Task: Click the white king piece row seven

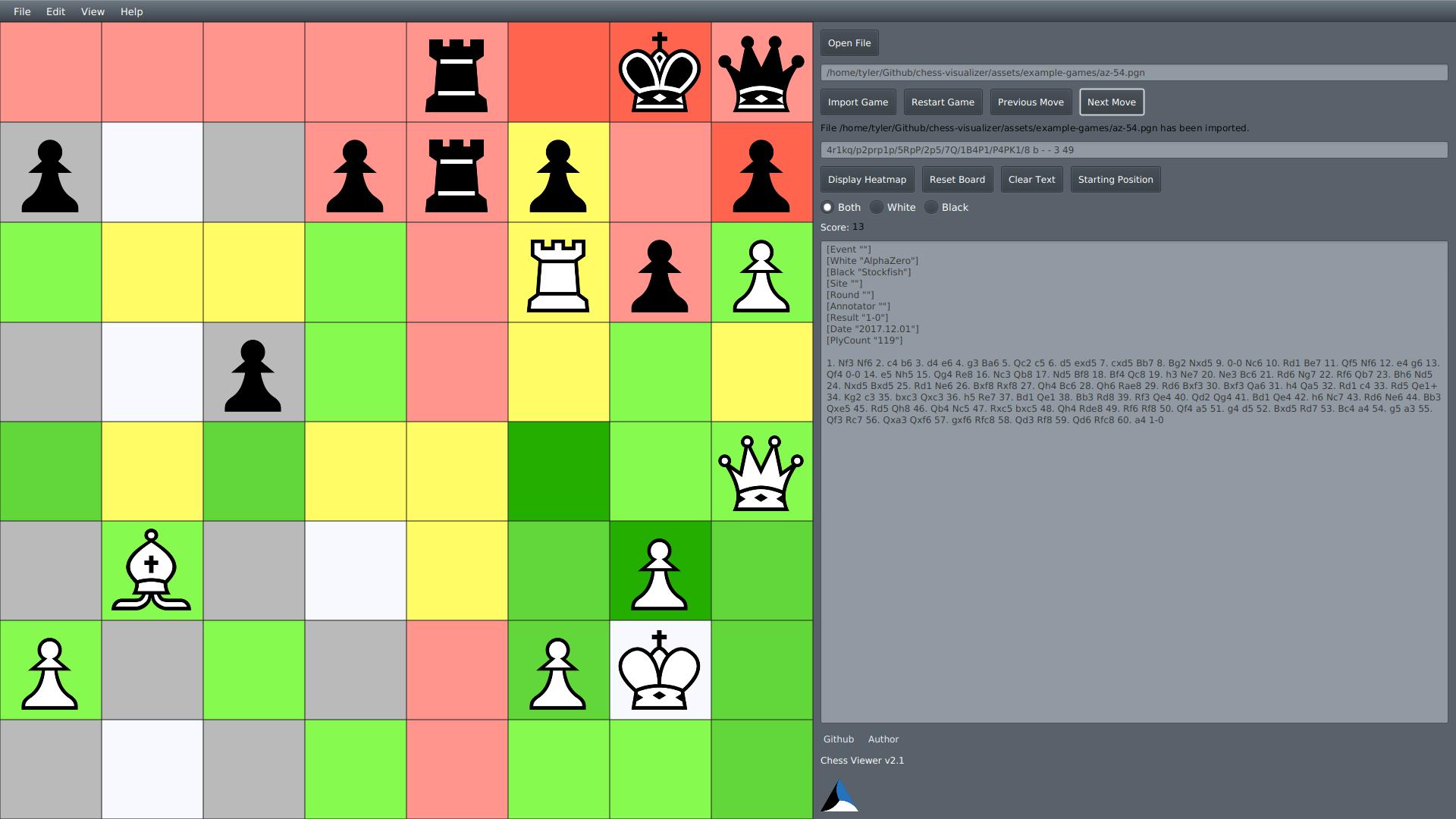Action: coord(659,669)
